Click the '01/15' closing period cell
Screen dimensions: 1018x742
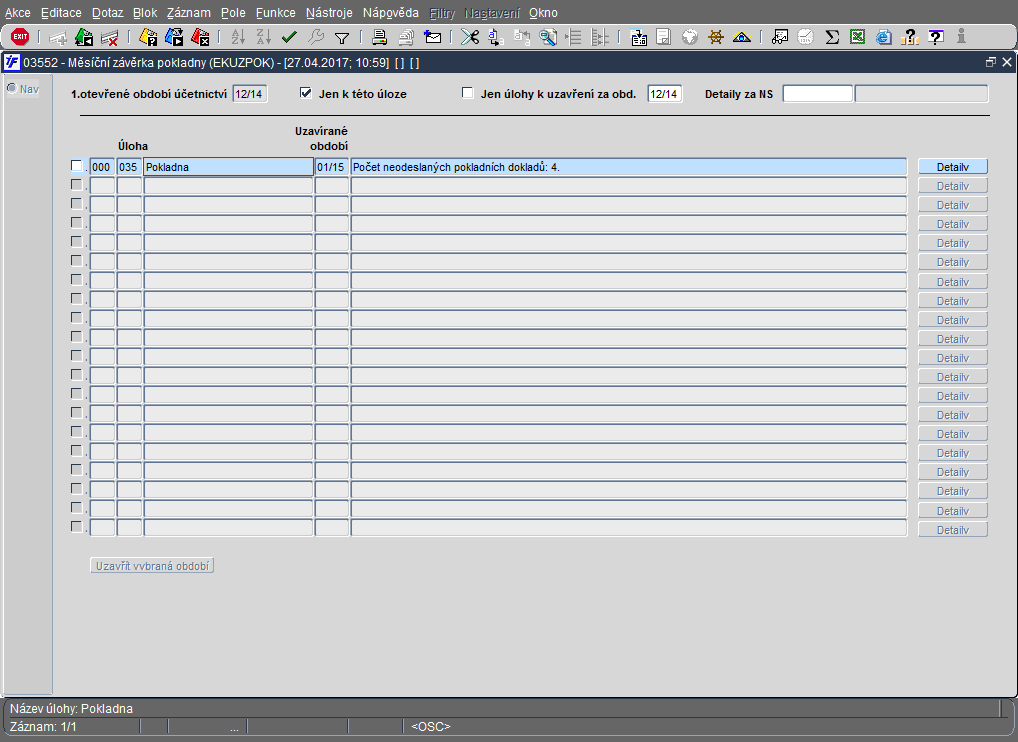tap(332, 167)
